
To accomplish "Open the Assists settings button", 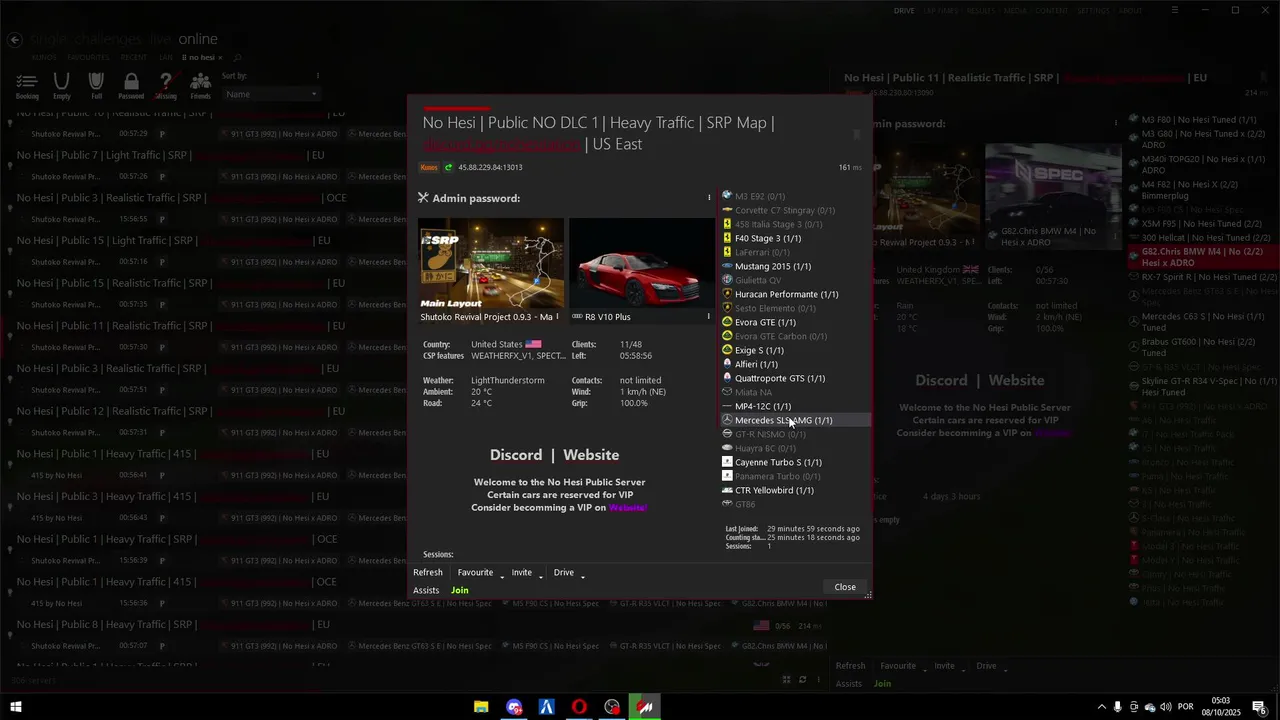I will coord(426,590).
